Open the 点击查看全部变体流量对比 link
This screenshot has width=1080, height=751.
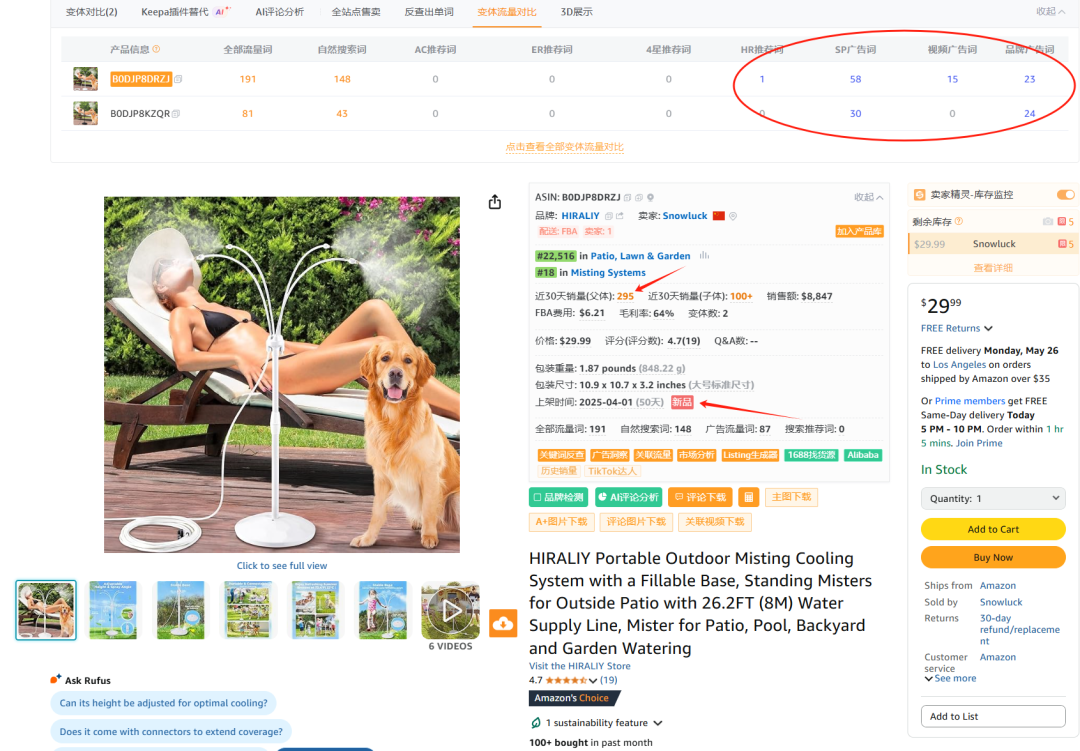click(565, 146)
